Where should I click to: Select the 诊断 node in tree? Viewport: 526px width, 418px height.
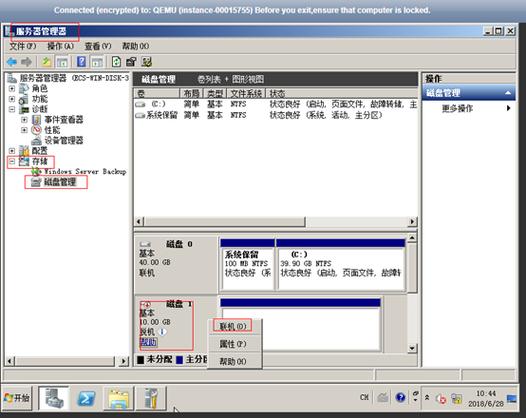(x=40, y=109)
